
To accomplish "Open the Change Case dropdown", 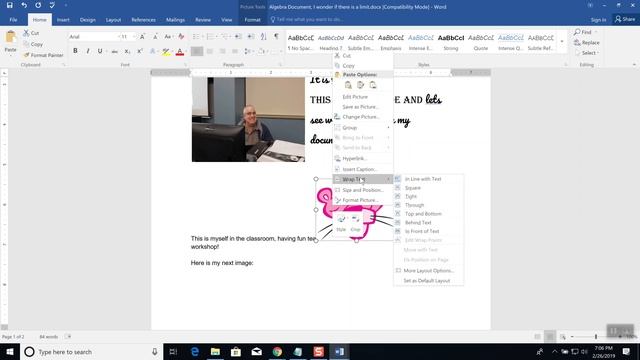I will pyautogui.click(x=168, y=37).
